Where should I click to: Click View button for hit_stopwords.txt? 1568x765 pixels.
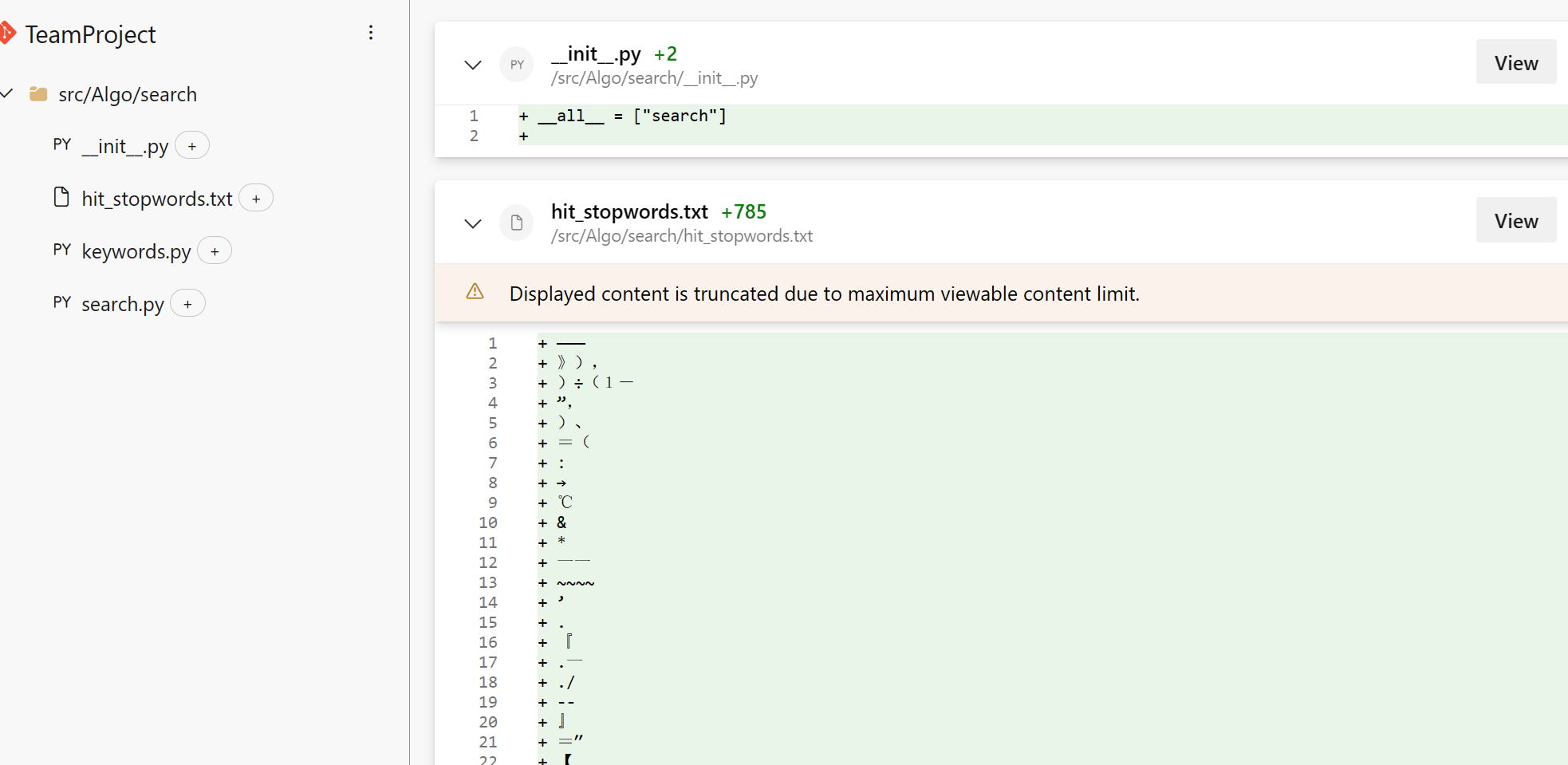click(1516, 220)
